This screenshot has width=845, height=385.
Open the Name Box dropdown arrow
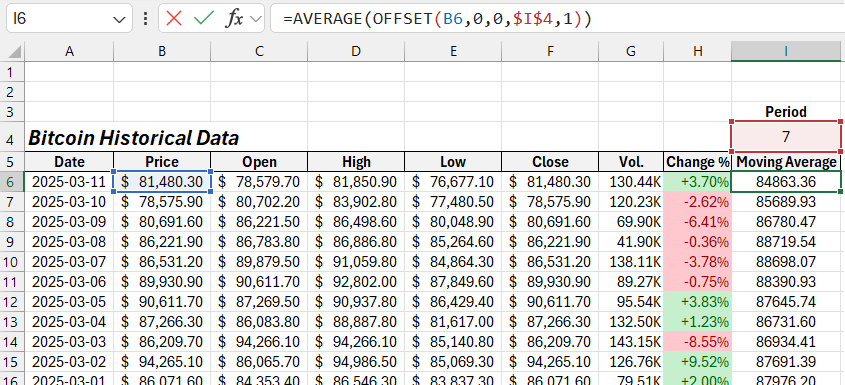(x=119, y=19)
